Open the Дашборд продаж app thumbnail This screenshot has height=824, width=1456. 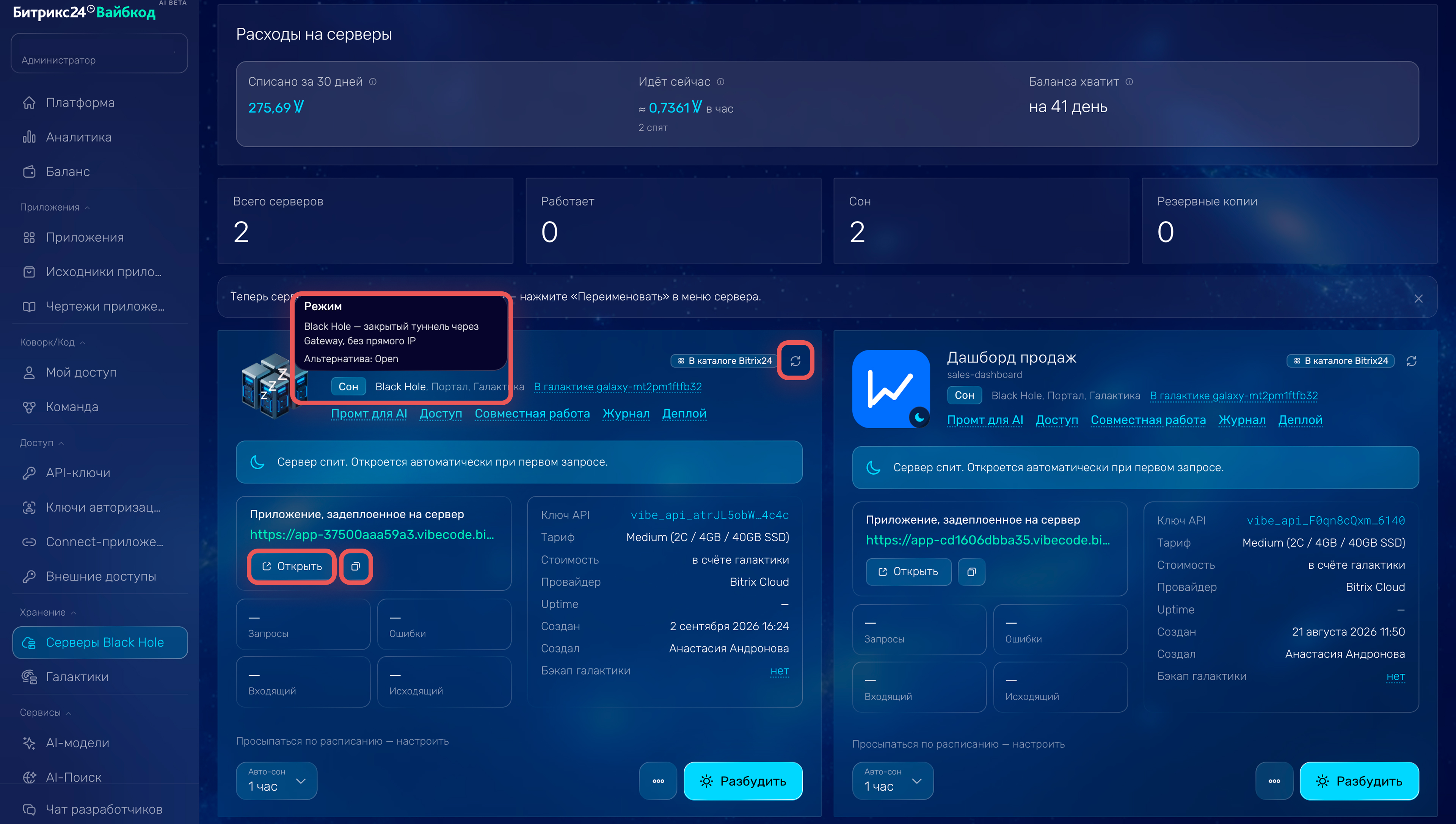point(891,389)
